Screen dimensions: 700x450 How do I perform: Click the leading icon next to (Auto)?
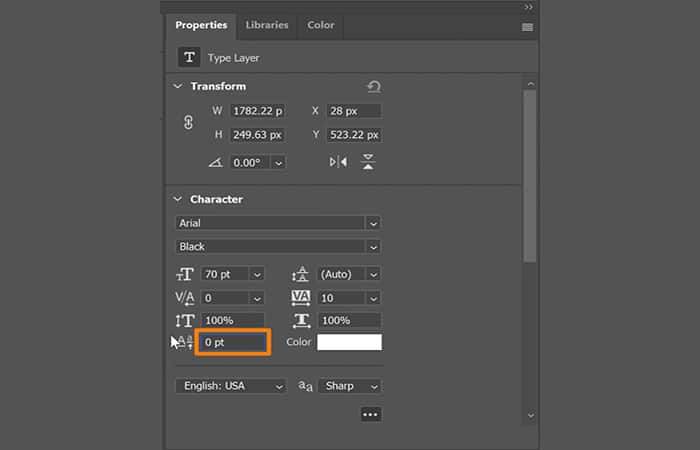coord(301,274)
